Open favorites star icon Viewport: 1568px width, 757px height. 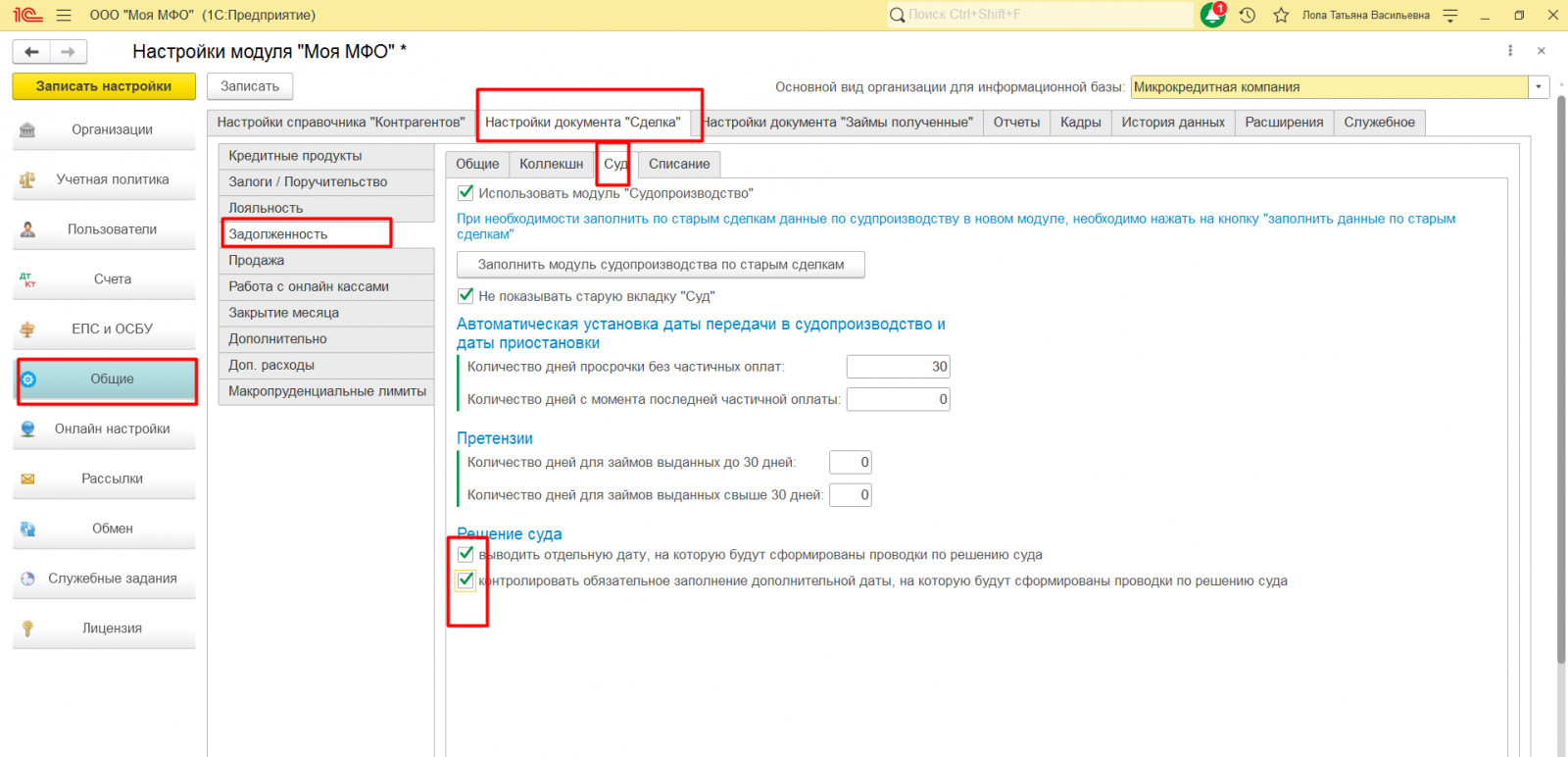tap(1281, 15)
